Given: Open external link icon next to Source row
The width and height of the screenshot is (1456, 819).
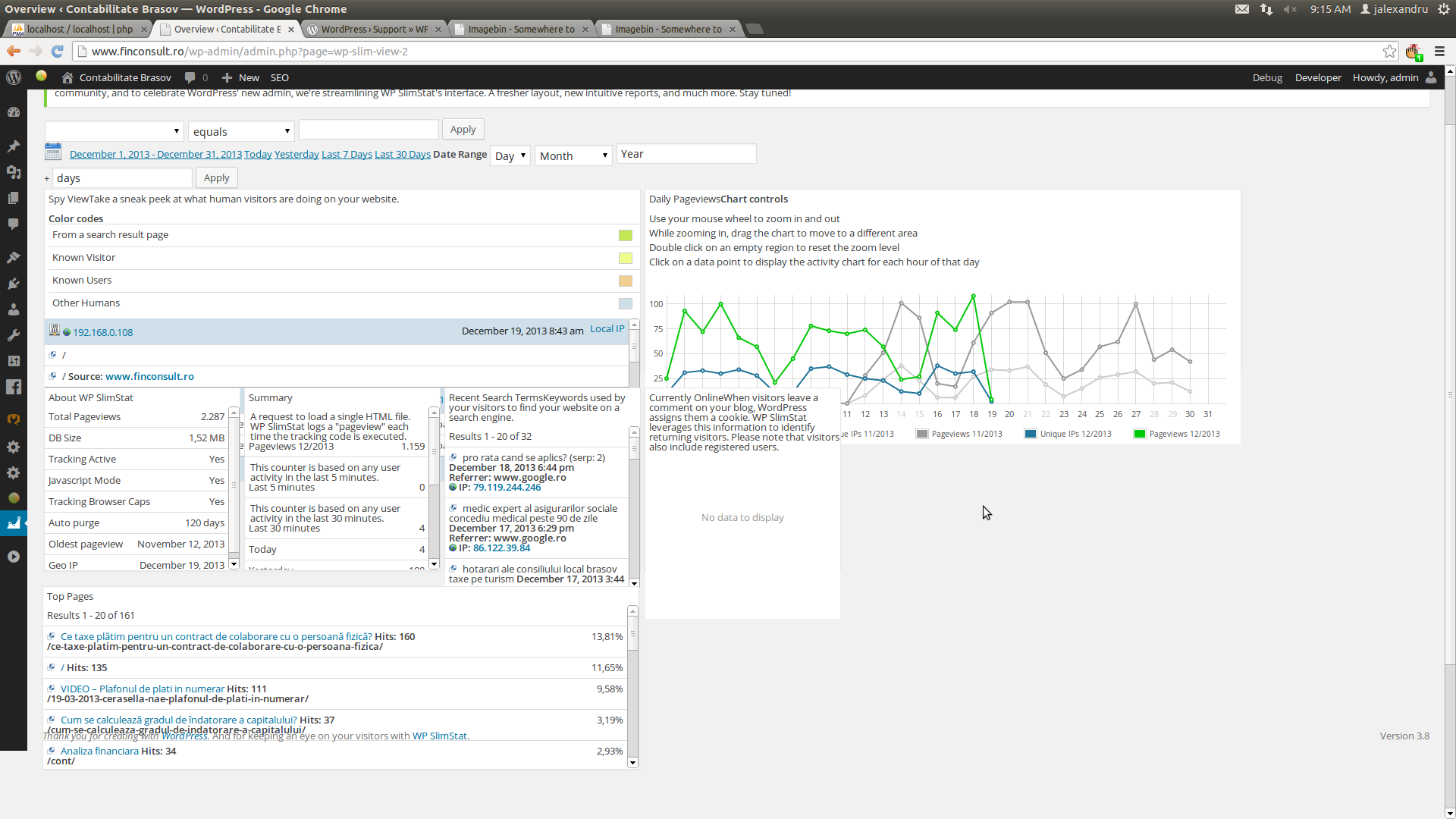Looking at the screenshot, I should coord(53,376).
